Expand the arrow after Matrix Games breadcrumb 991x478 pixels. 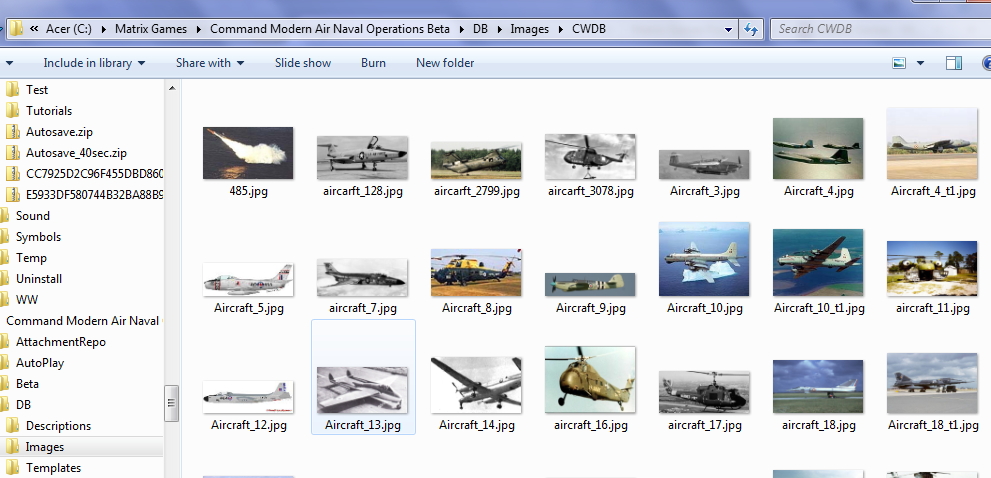199,29
